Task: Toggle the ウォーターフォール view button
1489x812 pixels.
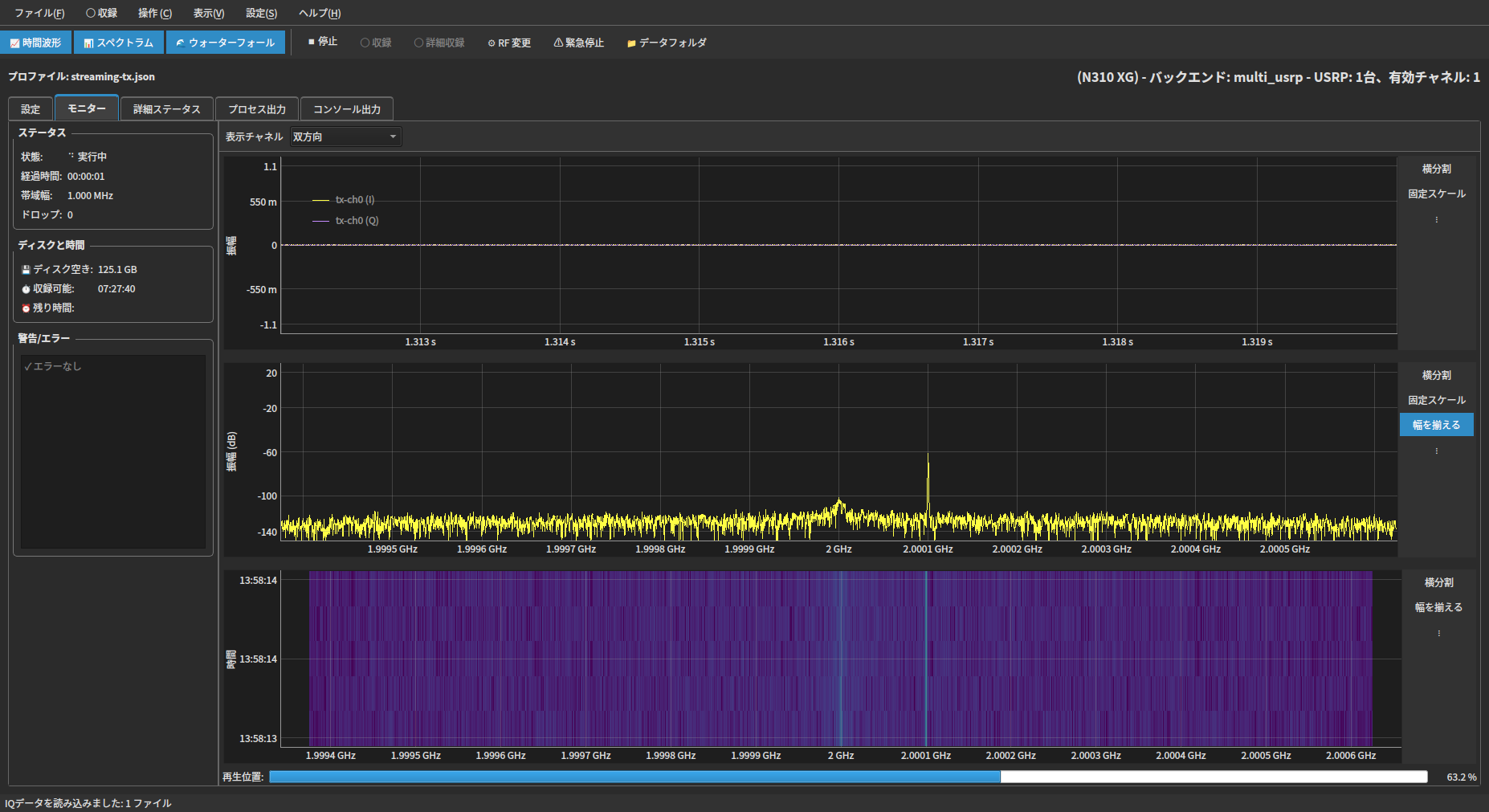Action: coord(226,43)
